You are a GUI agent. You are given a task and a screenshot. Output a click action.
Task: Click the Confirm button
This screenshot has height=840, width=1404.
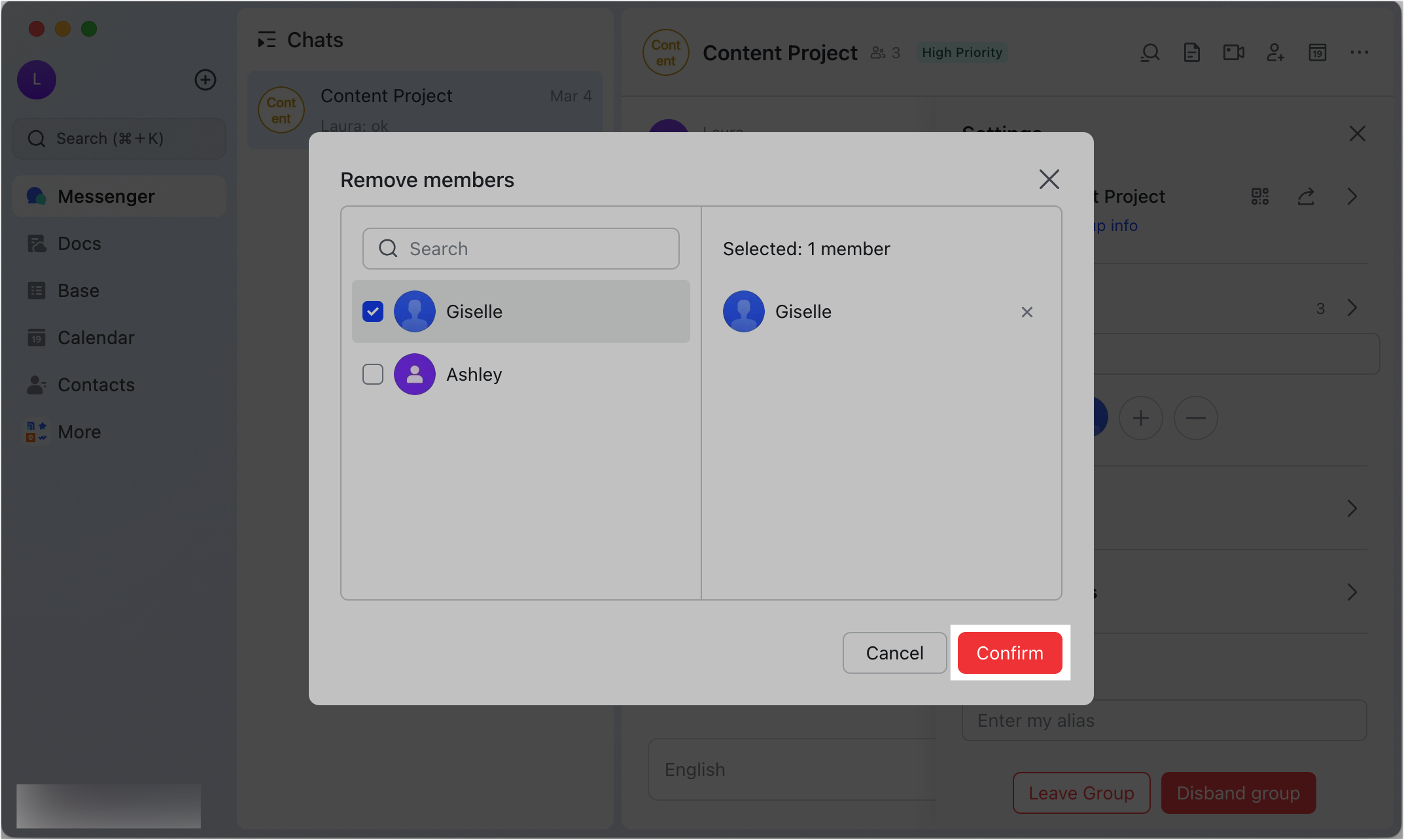tap(1009, 652)
